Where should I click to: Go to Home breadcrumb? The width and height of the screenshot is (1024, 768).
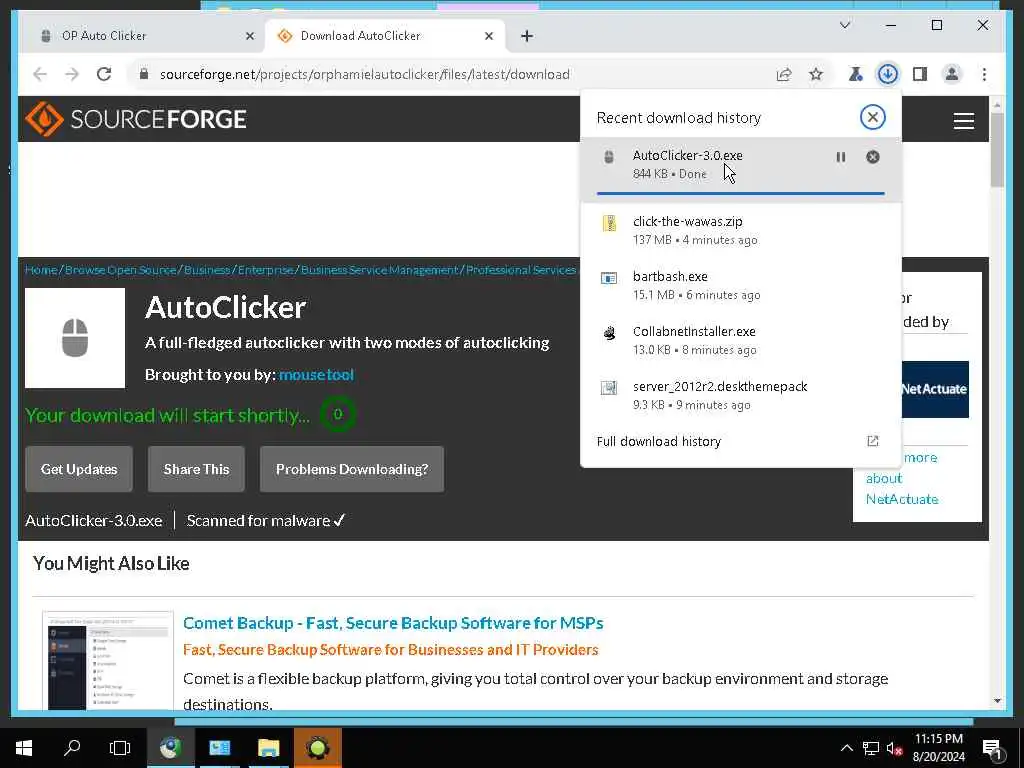(x=40, y=270)
